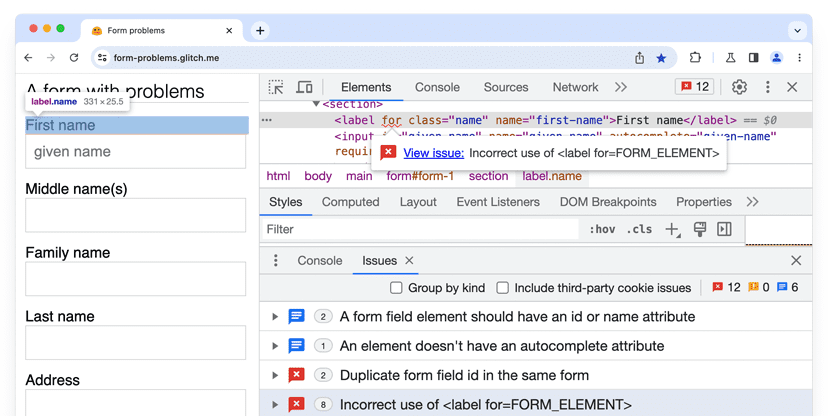Click the red 12 issues counter badge

[x=694, y=88]
